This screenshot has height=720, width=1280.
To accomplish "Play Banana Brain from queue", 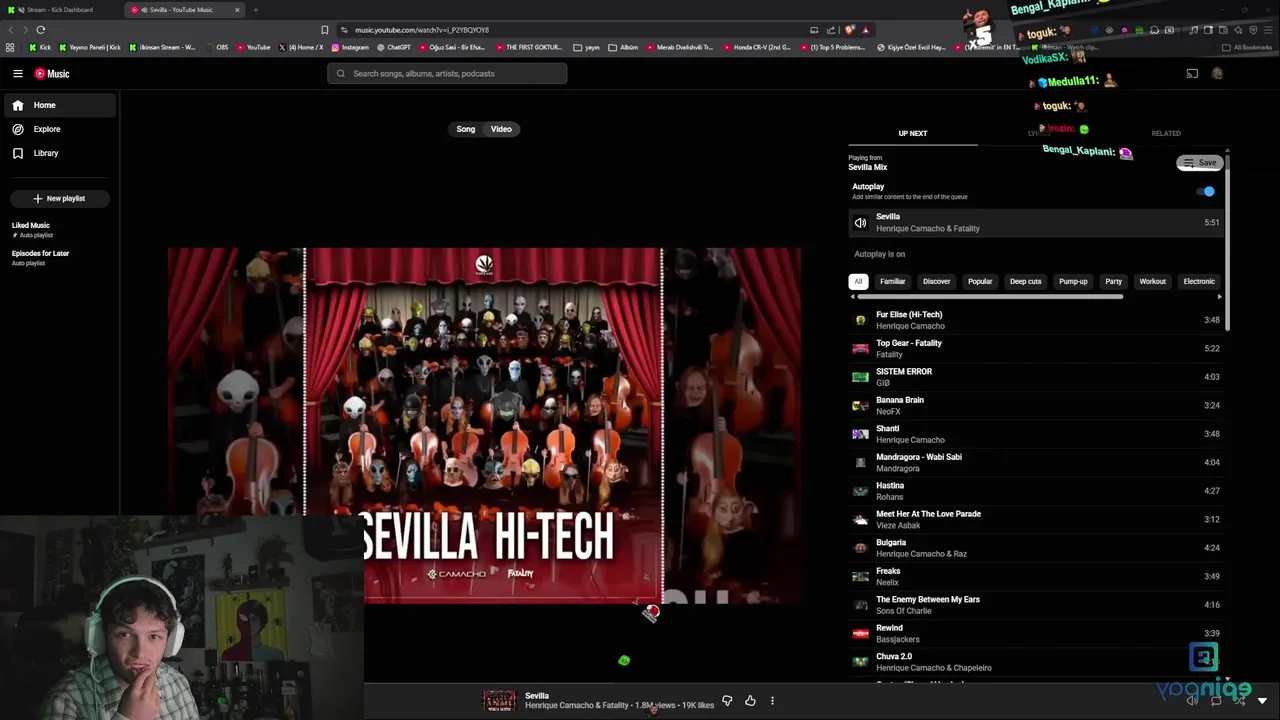I will [1036, 405].
